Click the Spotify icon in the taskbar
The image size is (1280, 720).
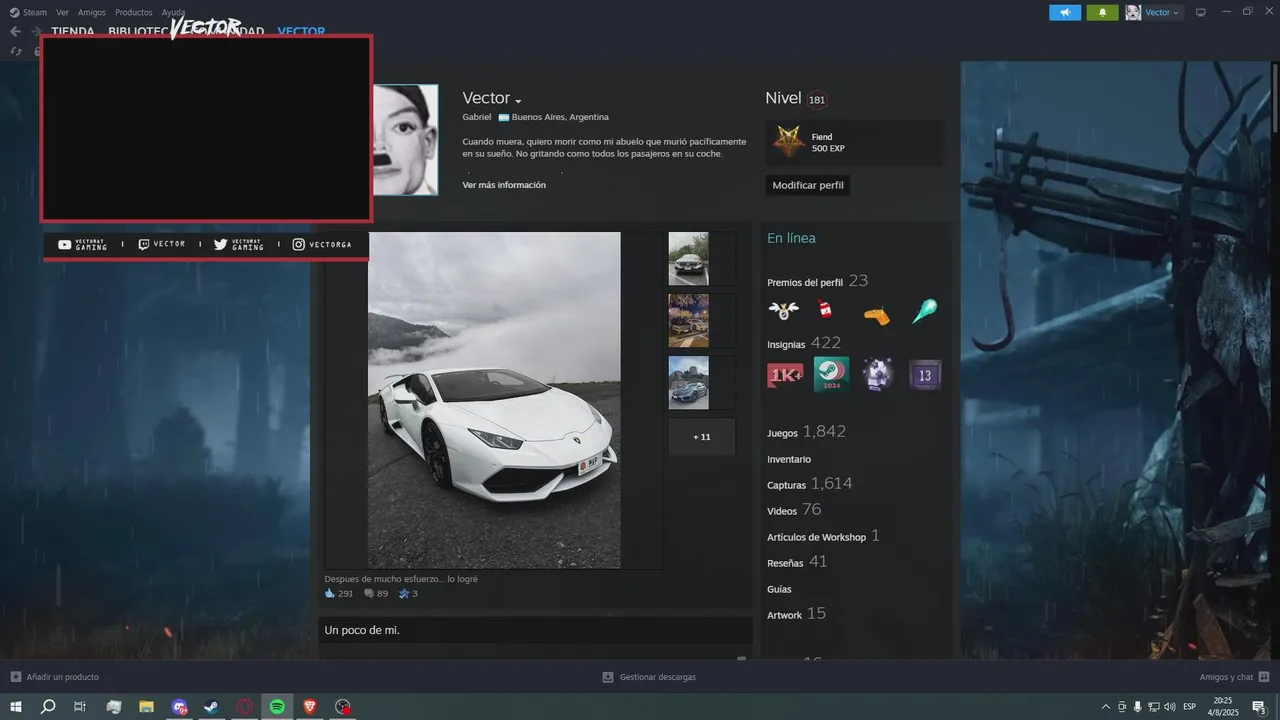pyautogui.click(x=277, y=707)
